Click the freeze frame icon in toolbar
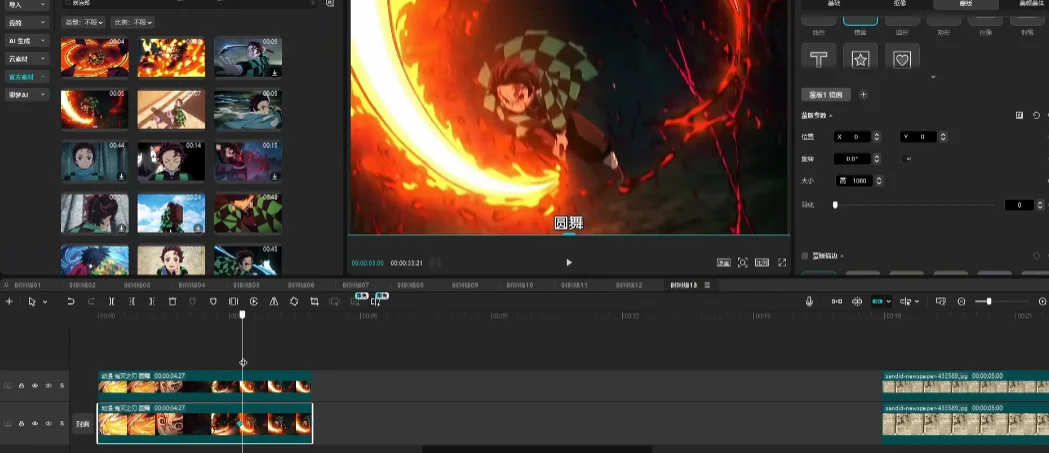The height and width of the screenshot is (453, 1049). click(233, 302)
